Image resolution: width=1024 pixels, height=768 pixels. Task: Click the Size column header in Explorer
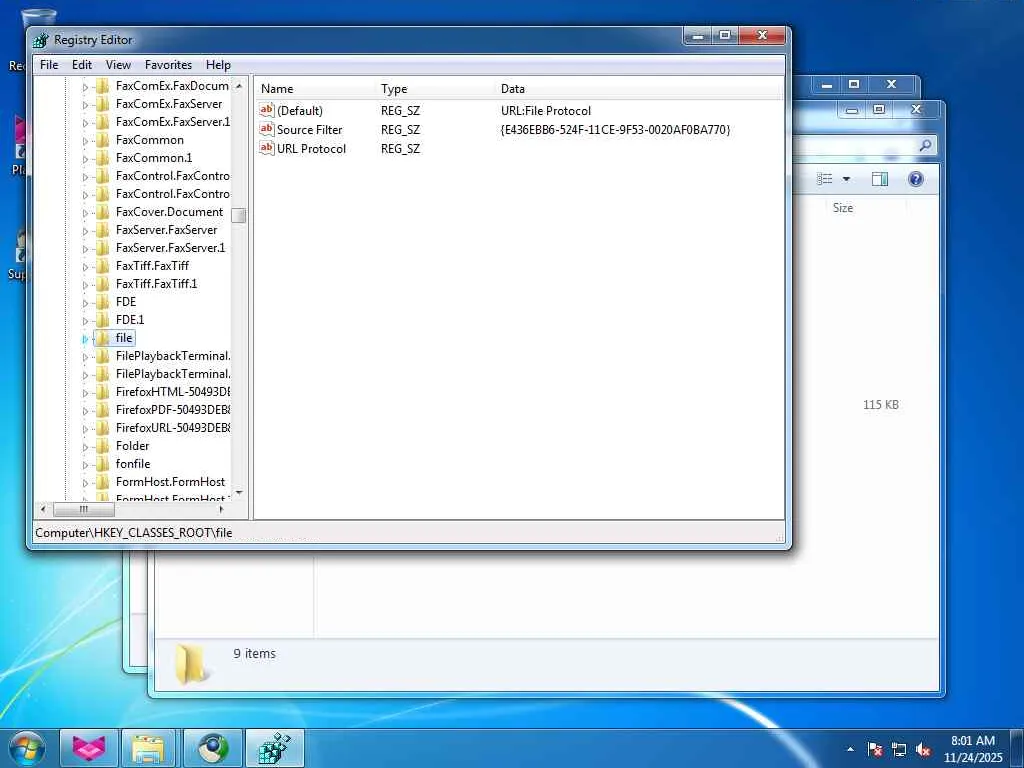[x=842, y=208]
